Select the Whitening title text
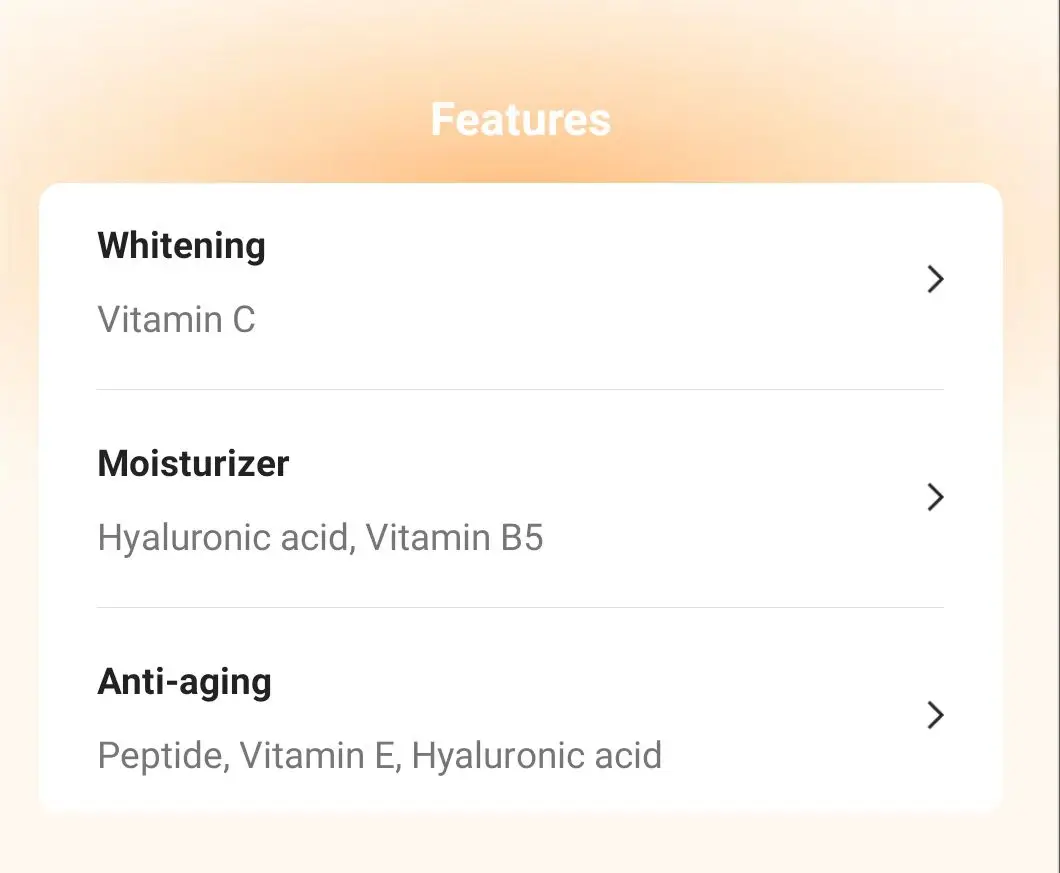Viewport: 1060px width, 873px height. (x=181, y=246)
